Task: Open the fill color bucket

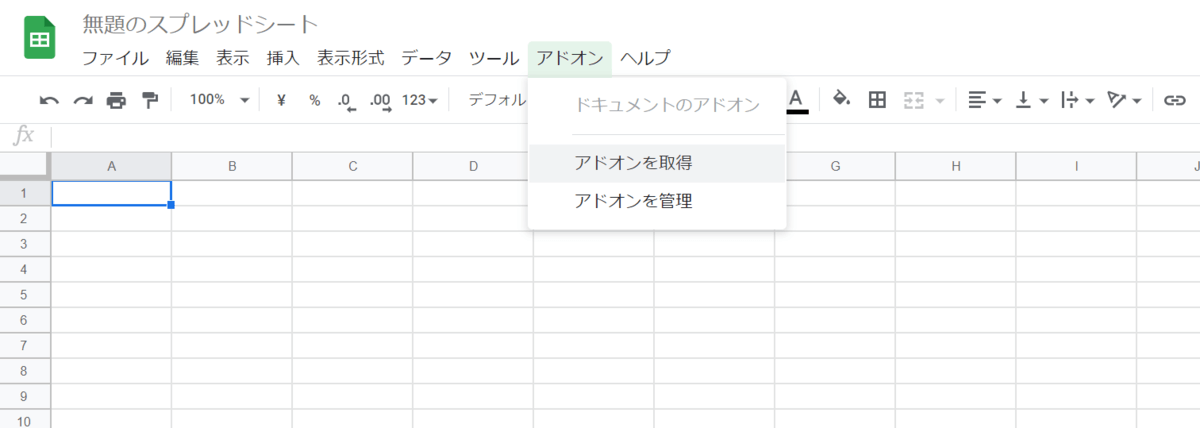Action: pos(842,99)
